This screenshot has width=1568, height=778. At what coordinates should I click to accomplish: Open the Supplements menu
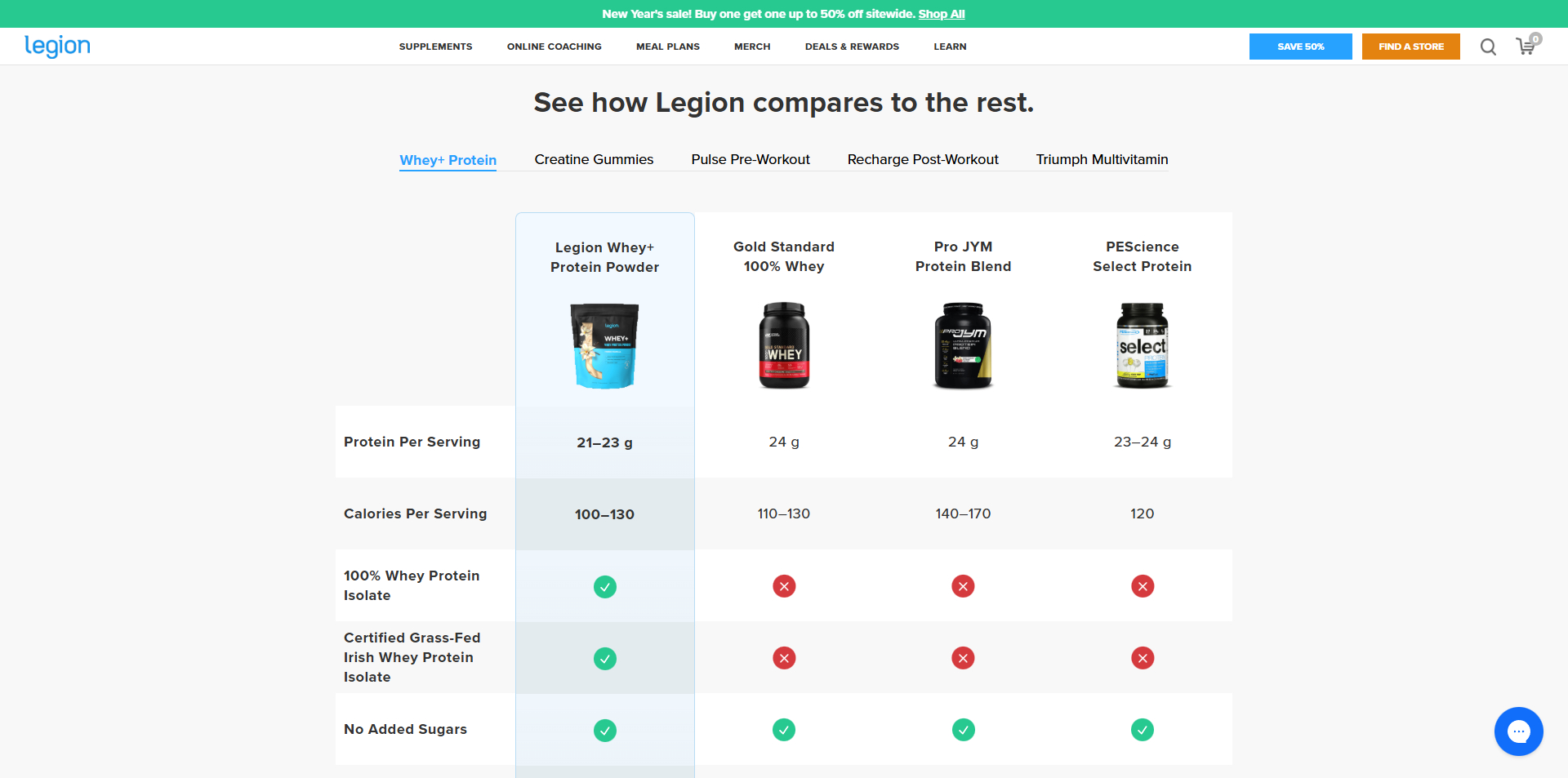point(435,47)
